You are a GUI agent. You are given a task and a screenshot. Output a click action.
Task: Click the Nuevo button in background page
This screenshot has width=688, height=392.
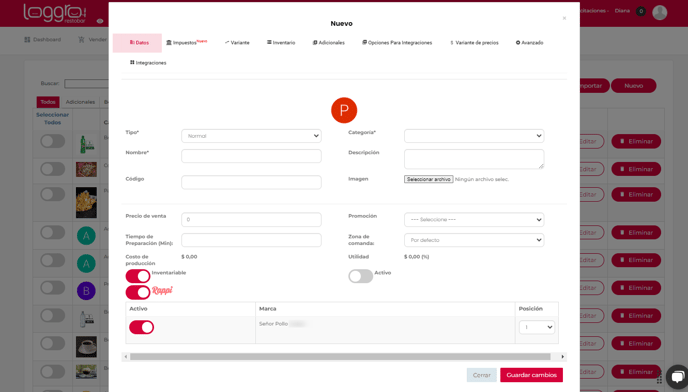point(634,86)
